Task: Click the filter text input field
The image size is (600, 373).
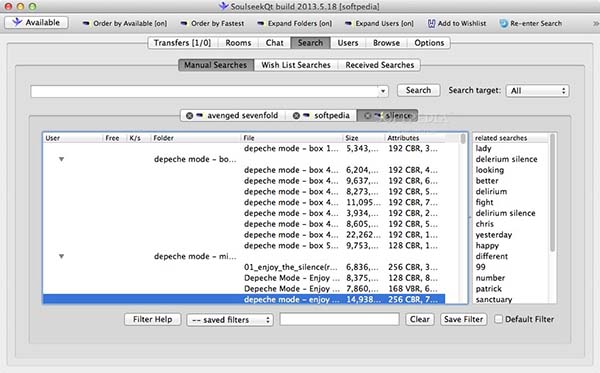Action: (x=339, y=319)
